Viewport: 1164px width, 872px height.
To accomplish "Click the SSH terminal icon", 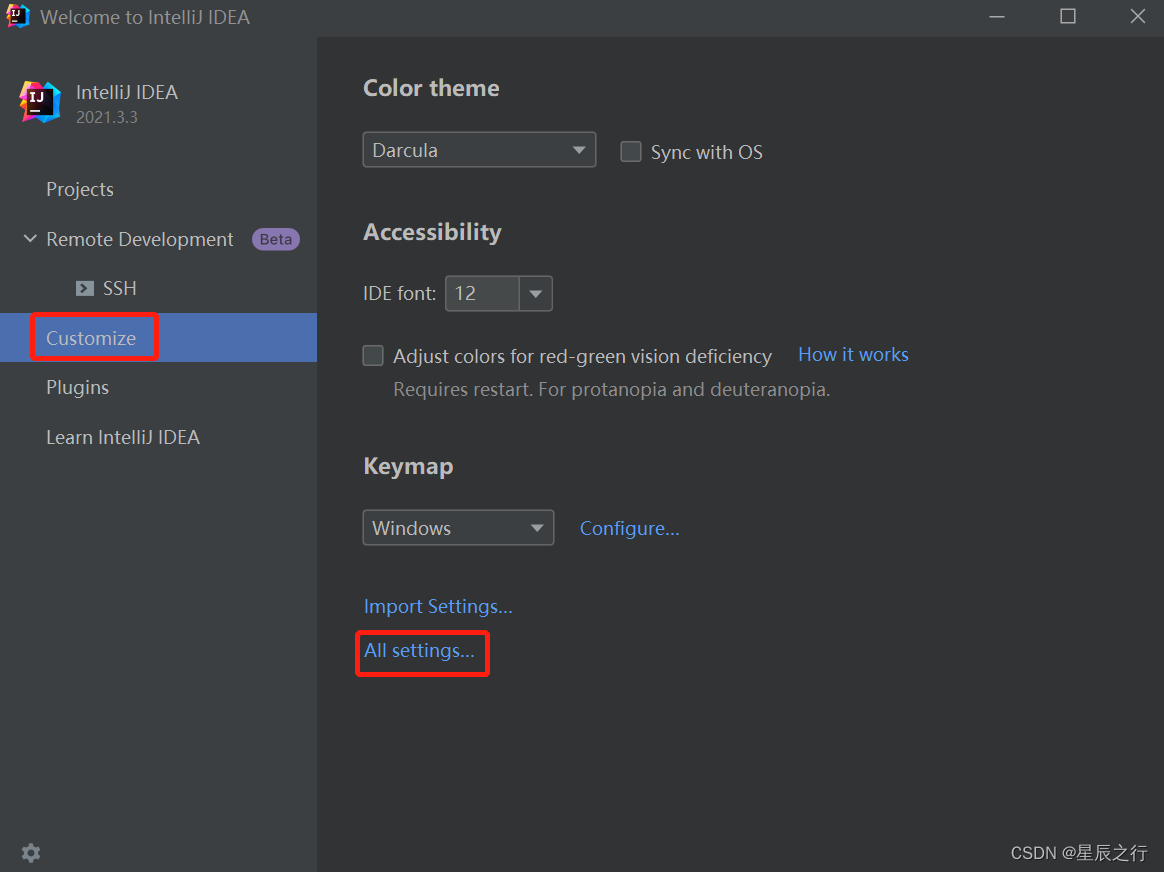I will [x=85, y=288].
